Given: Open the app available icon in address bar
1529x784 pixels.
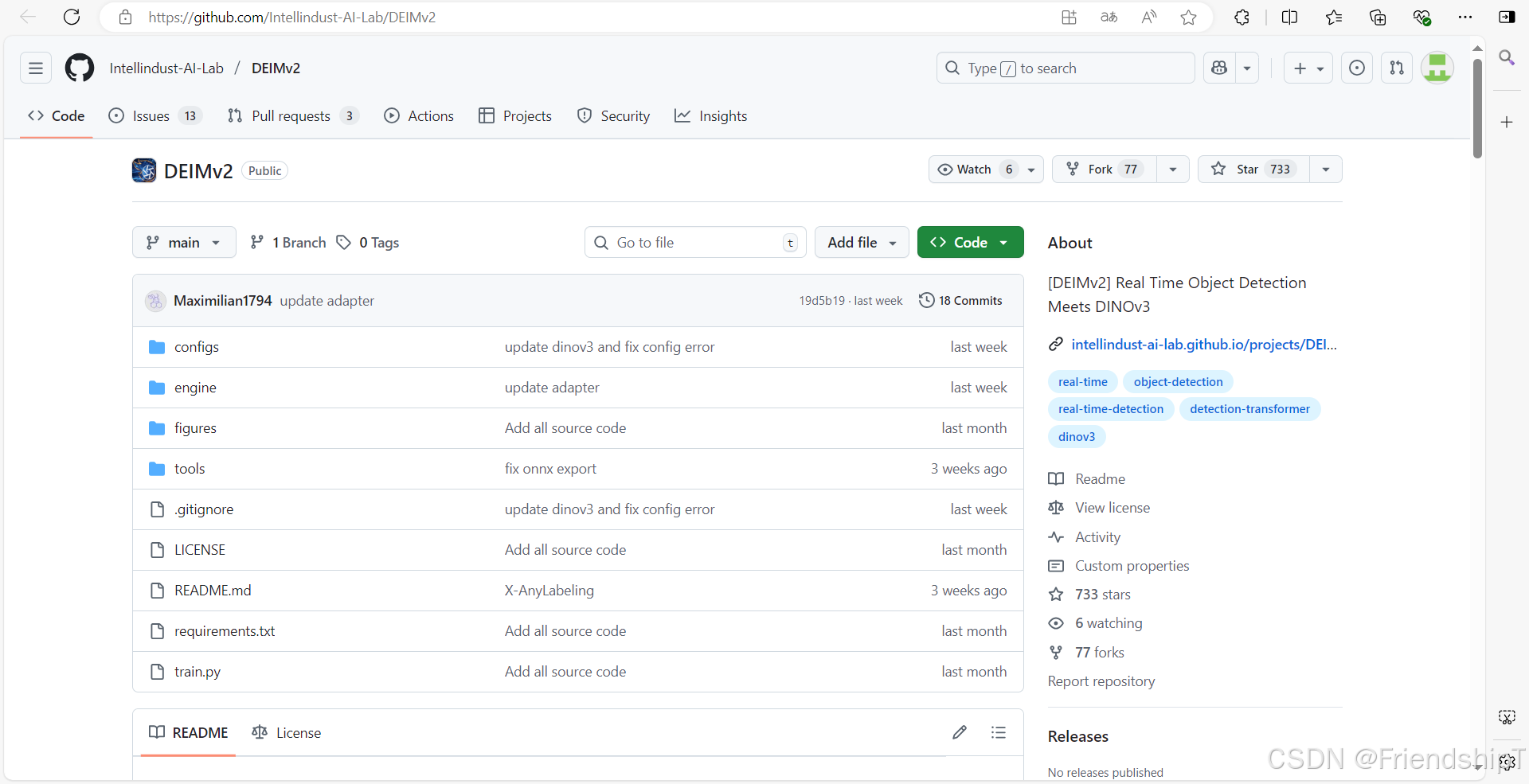Looking at the screenshot, I should coord(1069,17).
